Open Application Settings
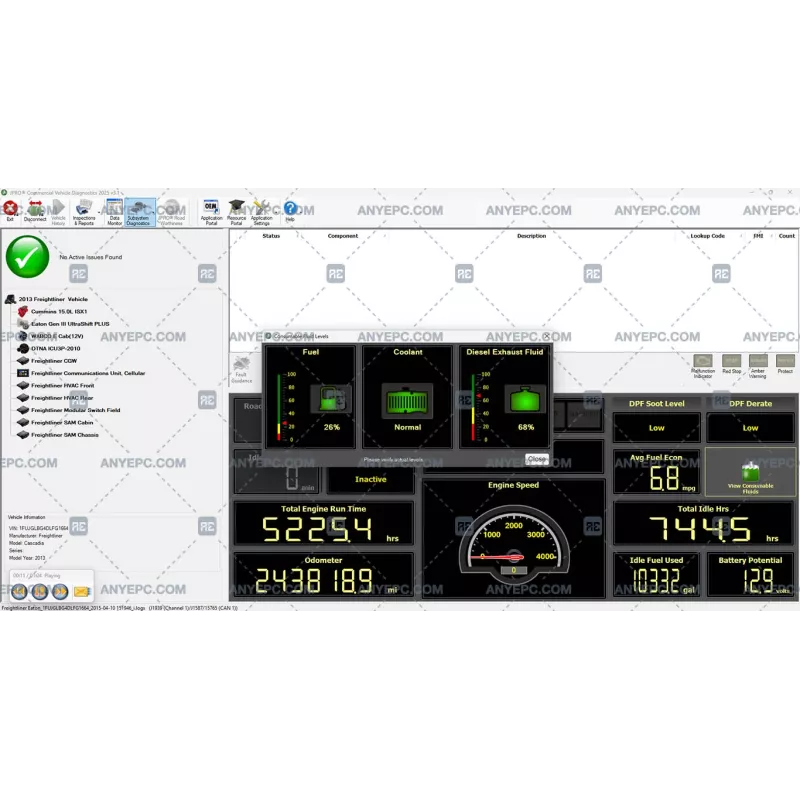The image size is (800, 800). [262, 211]
